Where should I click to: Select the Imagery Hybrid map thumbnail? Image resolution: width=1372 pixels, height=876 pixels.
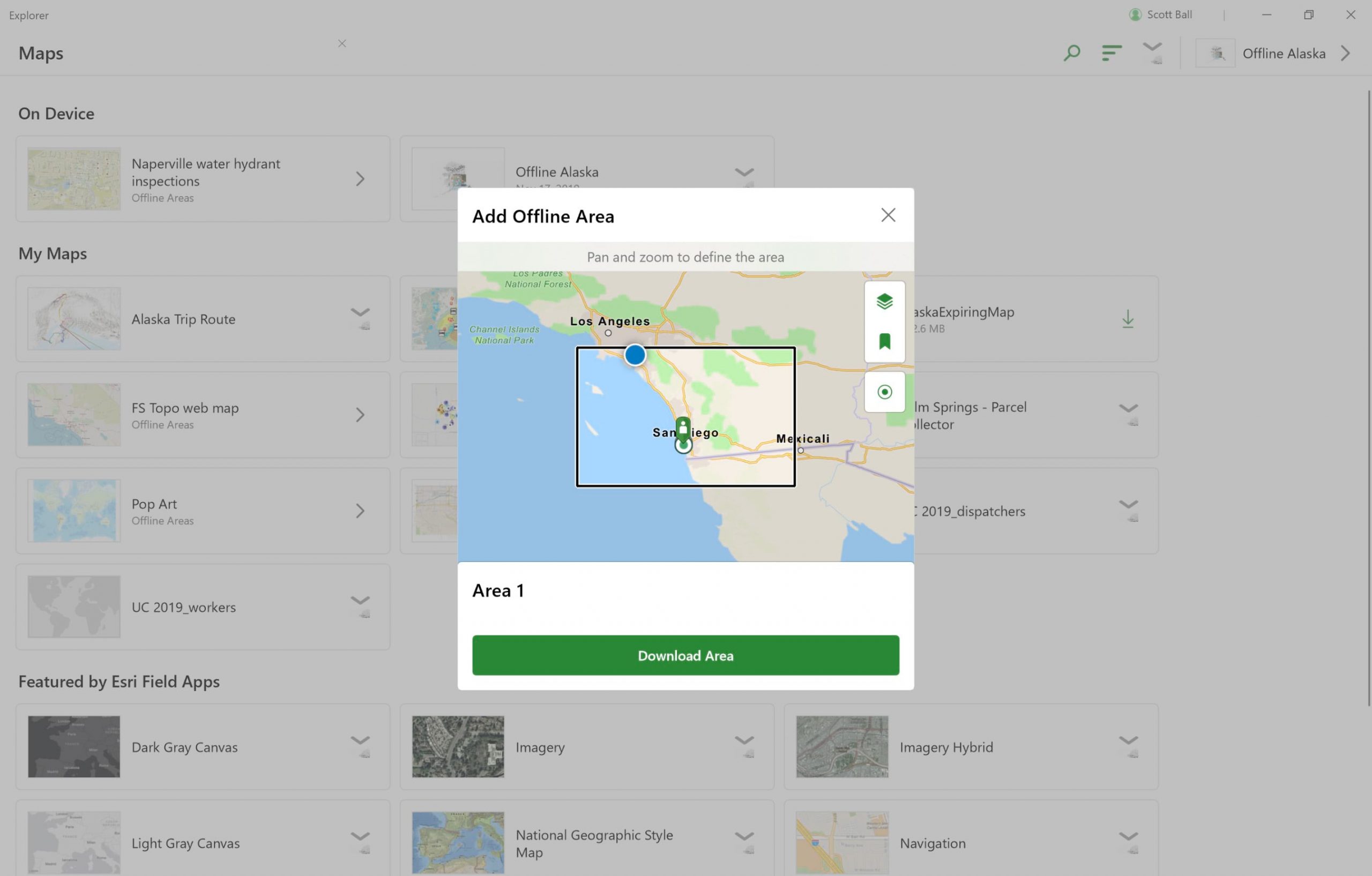(841, 747)
